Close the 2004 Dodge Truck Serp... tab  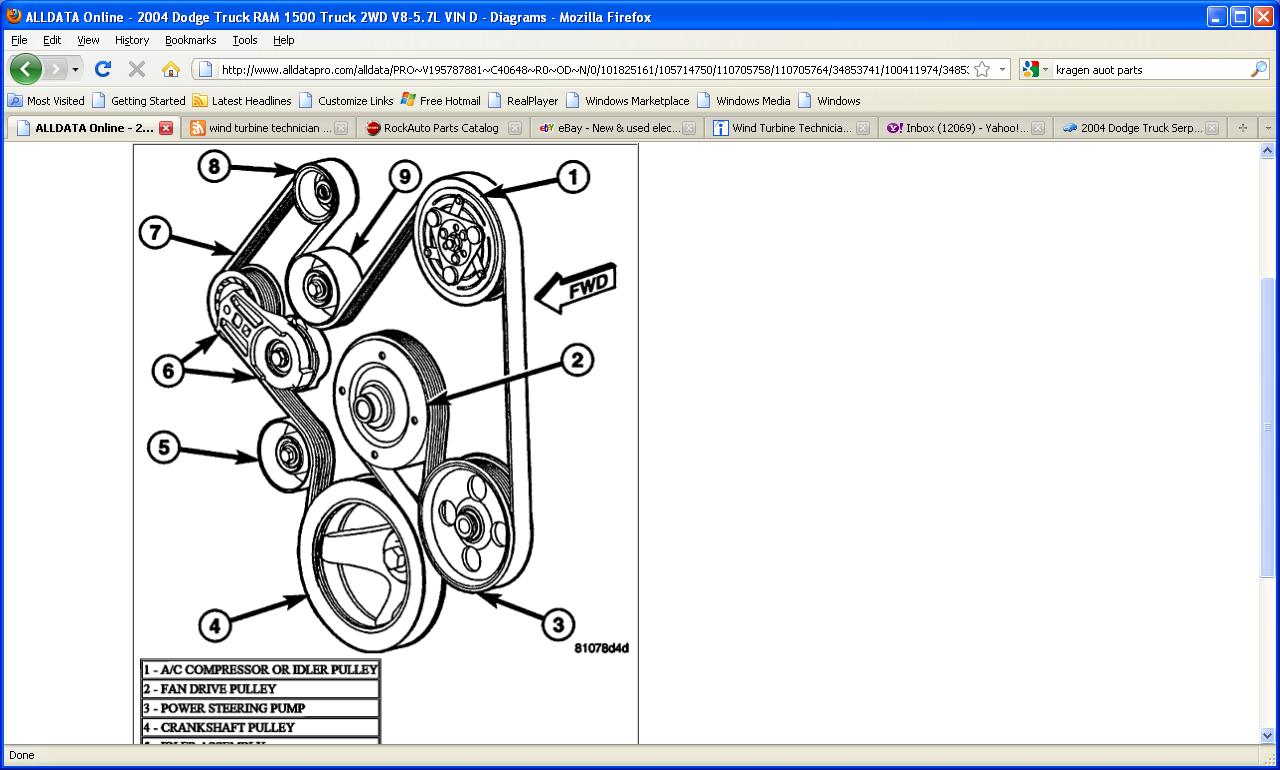click(x=1212, y=128)
